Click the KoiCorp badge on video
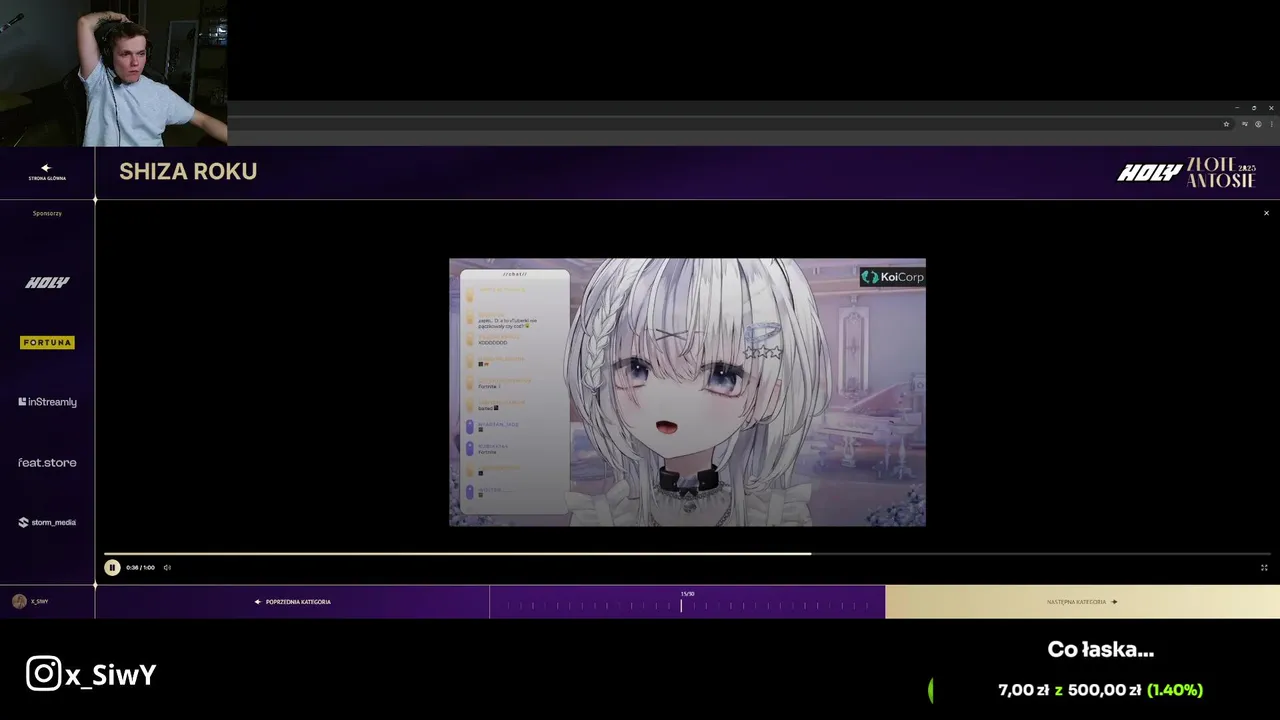The height and width of the screenshot is (720, 1280). [892, 277]
